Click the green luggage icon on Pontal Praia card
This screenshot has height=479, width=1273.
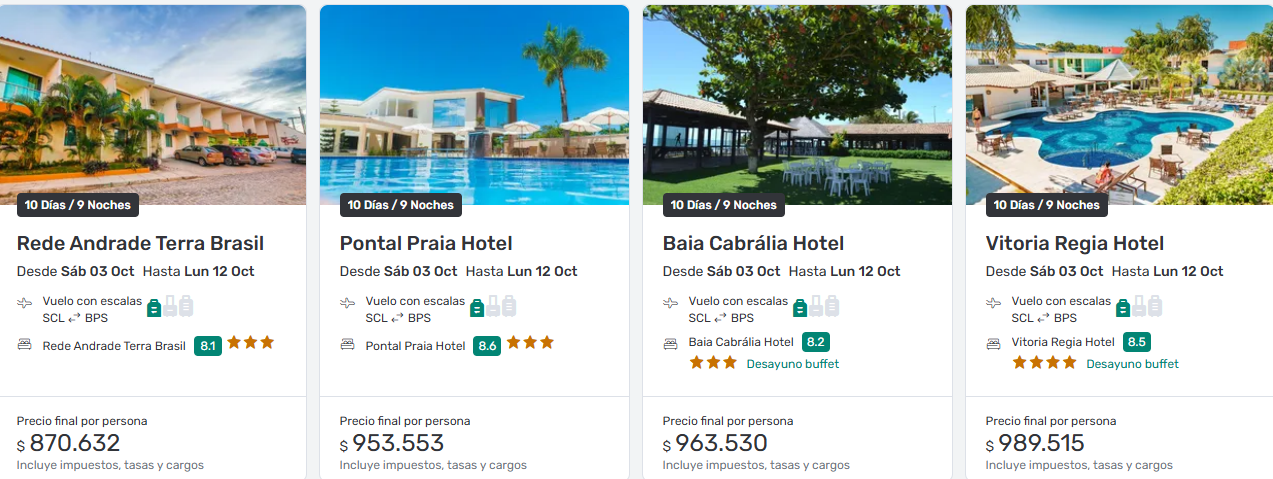click(477, 306)
